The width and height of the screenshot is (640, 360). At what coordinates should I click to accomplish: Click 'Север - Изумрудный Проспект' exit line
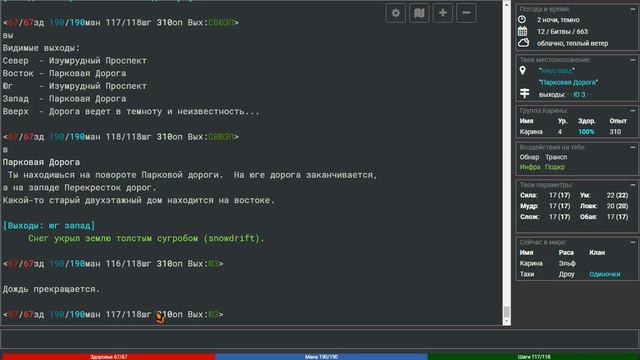(75, 61)
